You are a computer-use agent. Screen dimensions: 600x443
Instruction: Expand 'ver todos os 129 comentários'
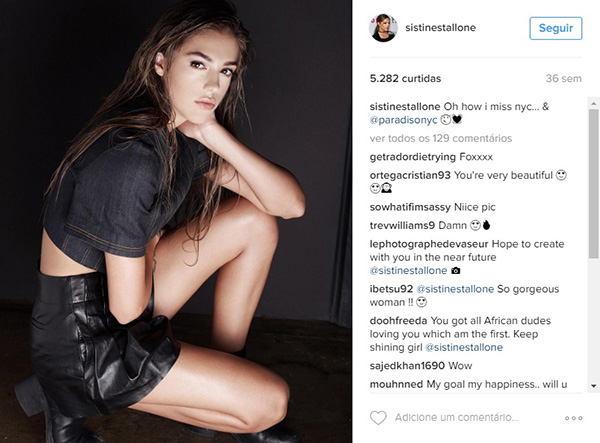tap(440, 138)
